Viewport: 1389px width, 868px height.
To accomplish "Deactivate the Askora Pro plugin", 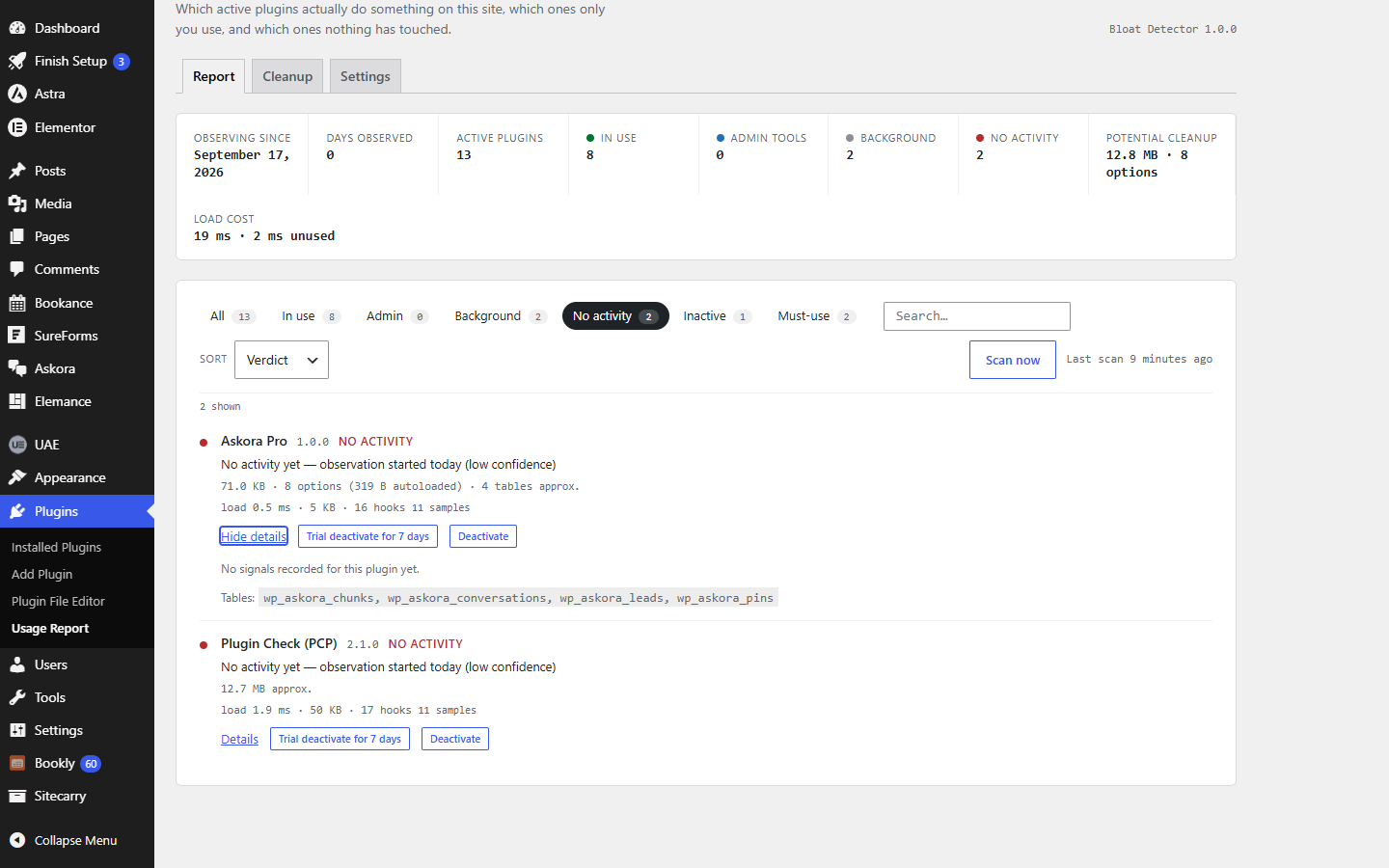I will (483, 536).
